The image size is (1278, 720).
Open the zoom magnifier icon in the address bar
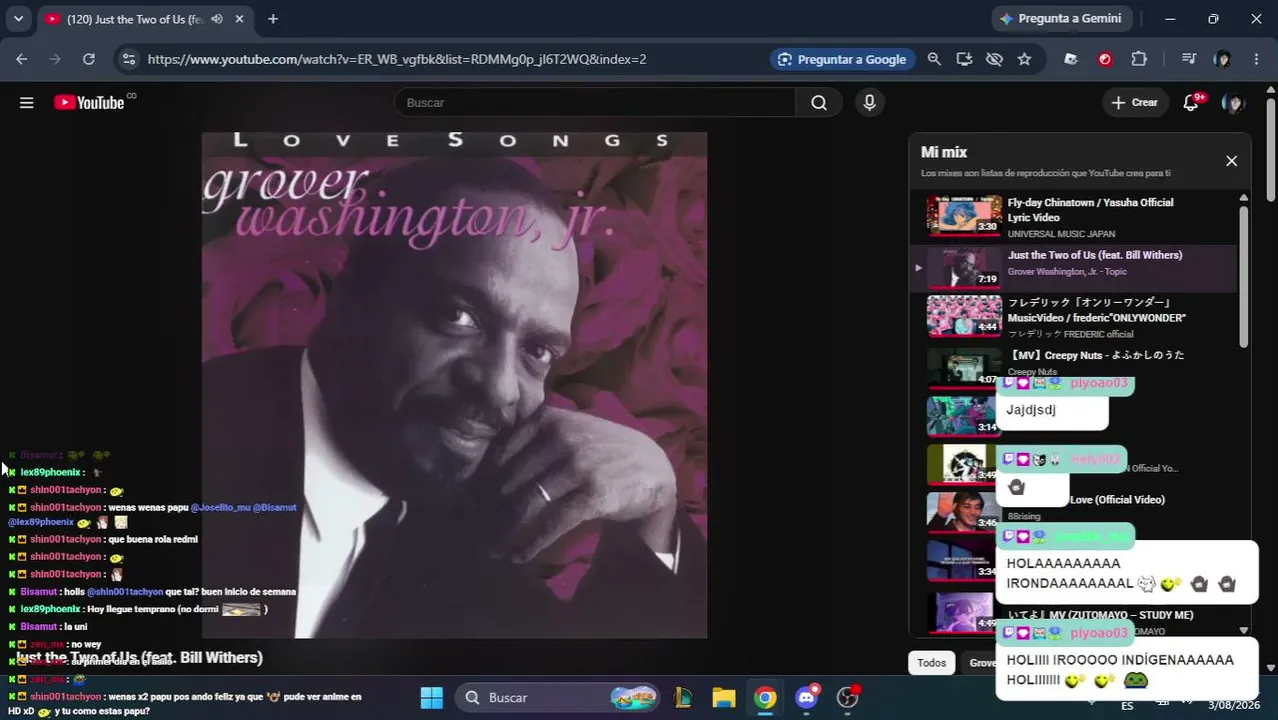(x=934, y=59)
